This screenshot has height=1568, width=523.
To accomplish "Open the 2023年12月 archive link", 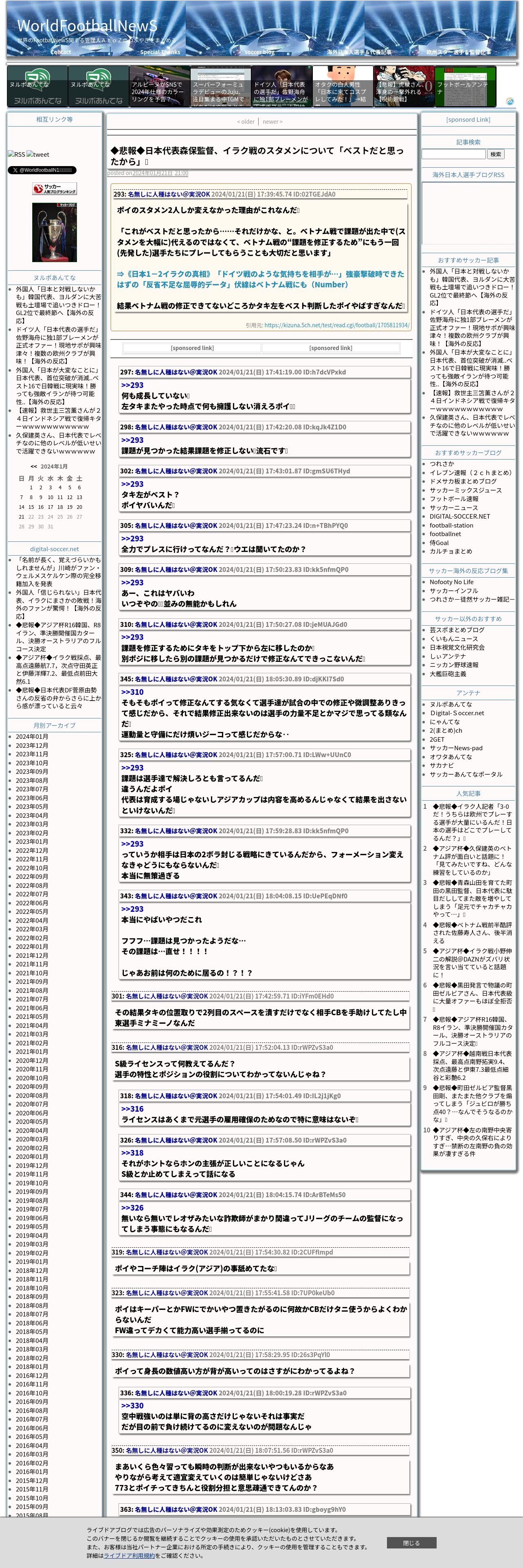I will tap(32, 746).
